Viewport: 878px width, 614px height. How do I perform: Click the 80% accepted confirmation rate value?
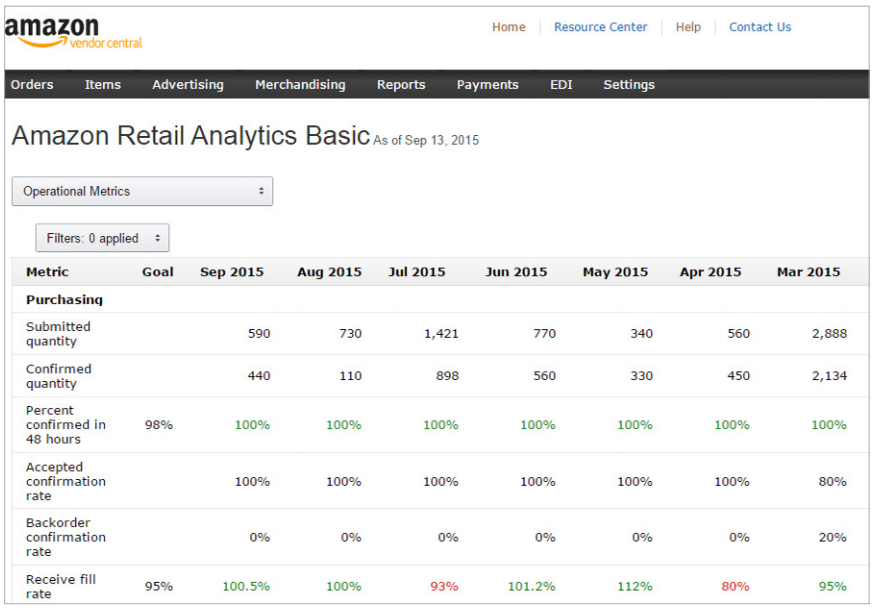[832, 481]
